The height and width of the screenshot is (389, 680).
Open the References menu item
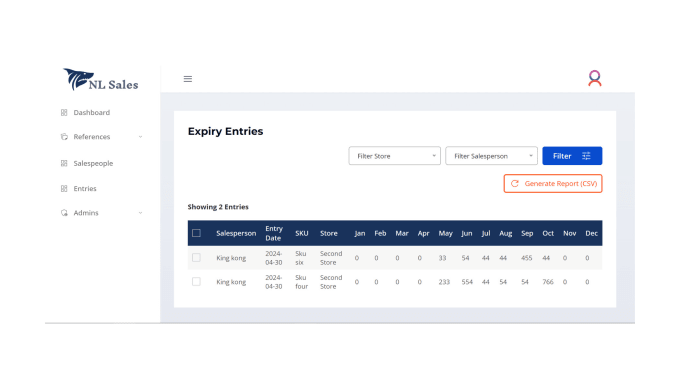click(92, 137)
